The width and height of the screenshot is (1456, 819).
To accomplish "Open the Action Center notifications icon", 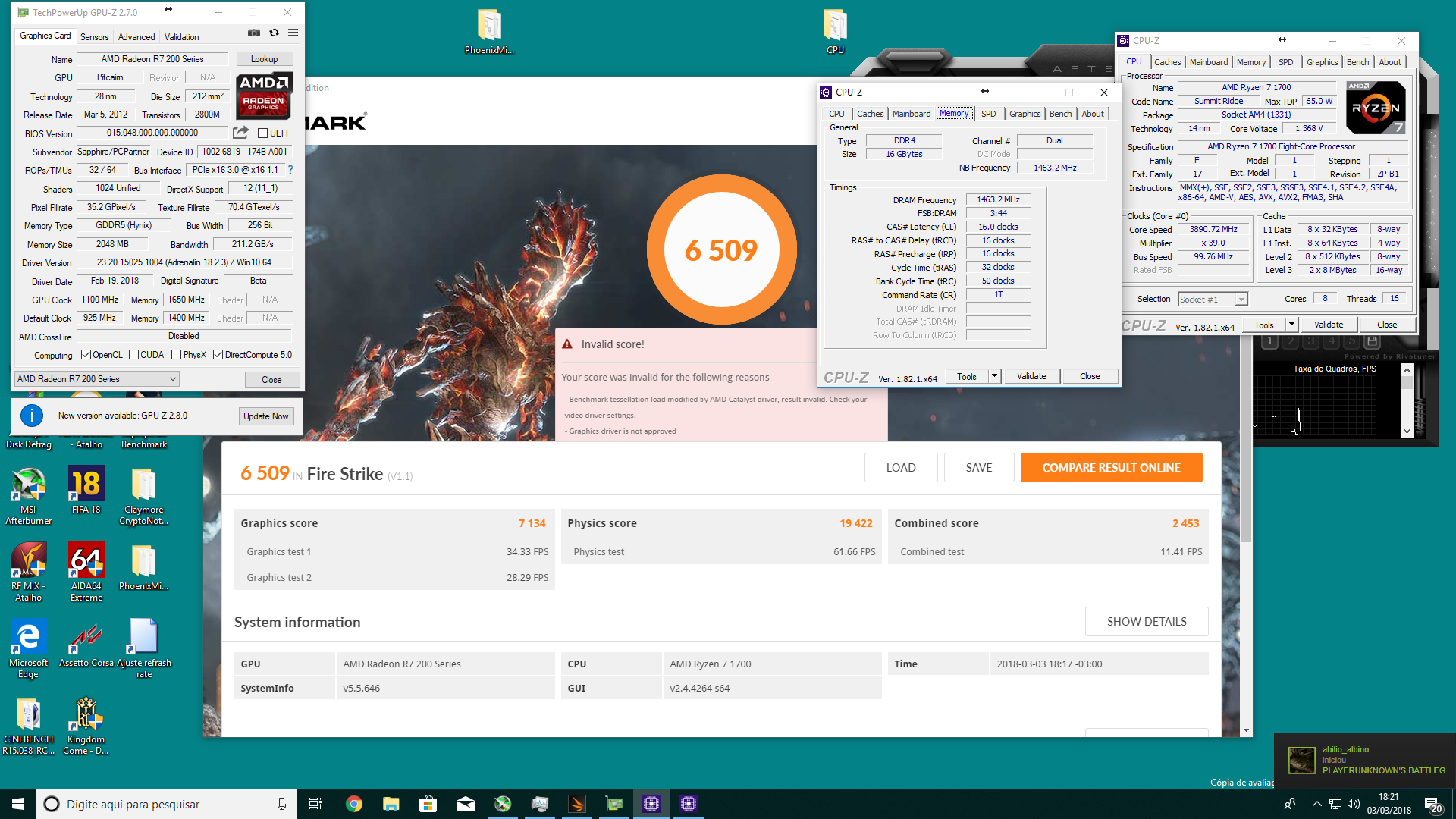I will point(1432,805).
